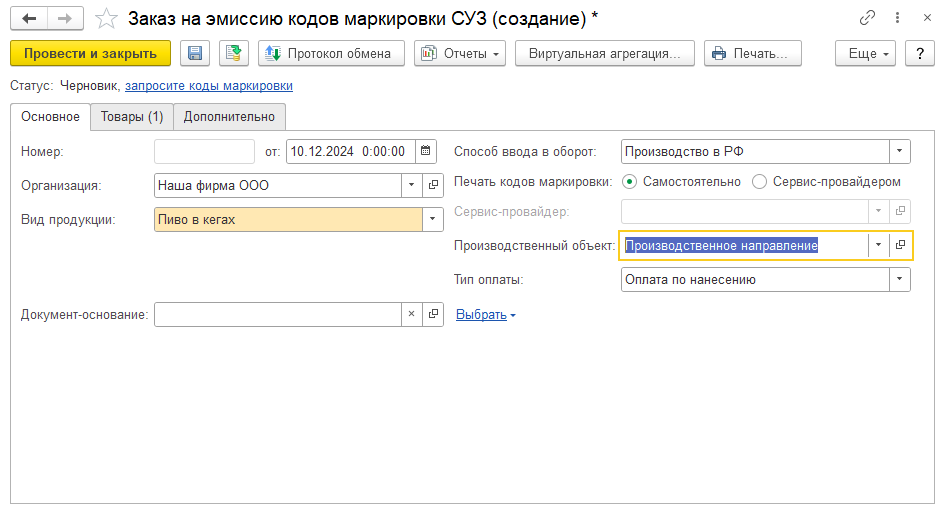Switch to the Товары (1) tab
Viewport: 950px width, 516px height.
(x=132, y=117)
